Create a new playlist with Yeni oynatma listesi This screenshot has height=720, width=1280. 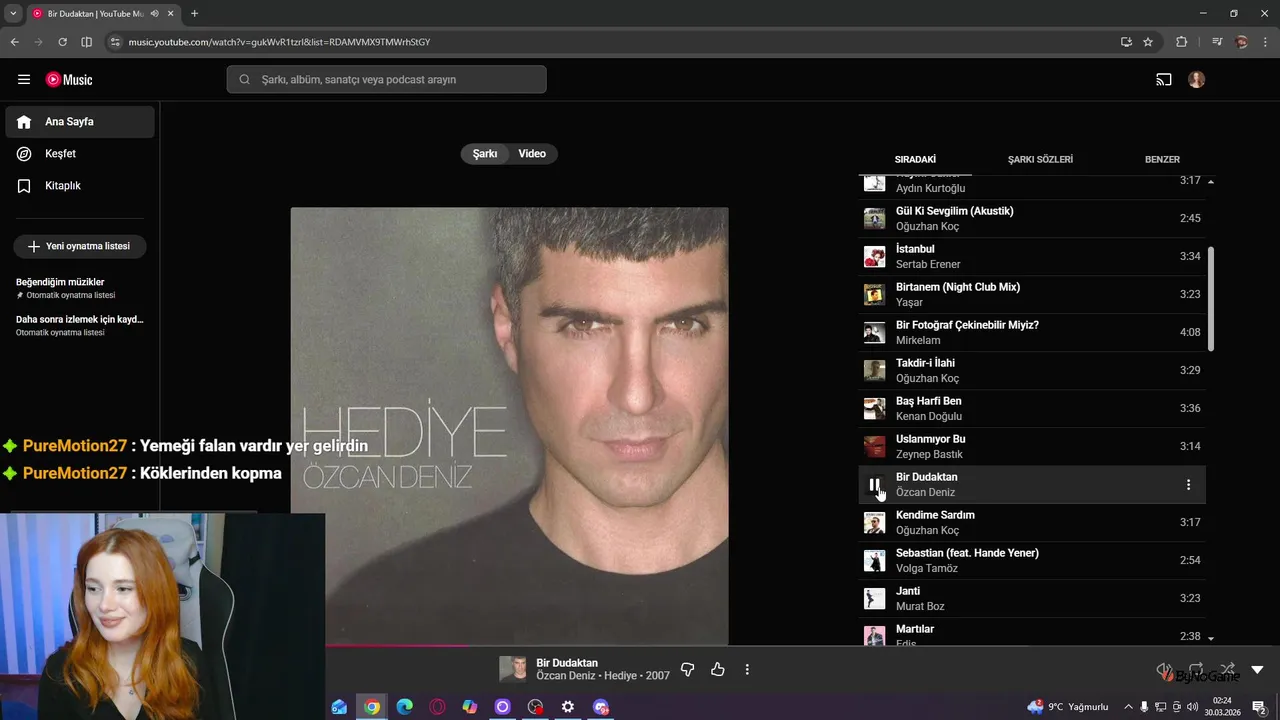tap(80, 246)
